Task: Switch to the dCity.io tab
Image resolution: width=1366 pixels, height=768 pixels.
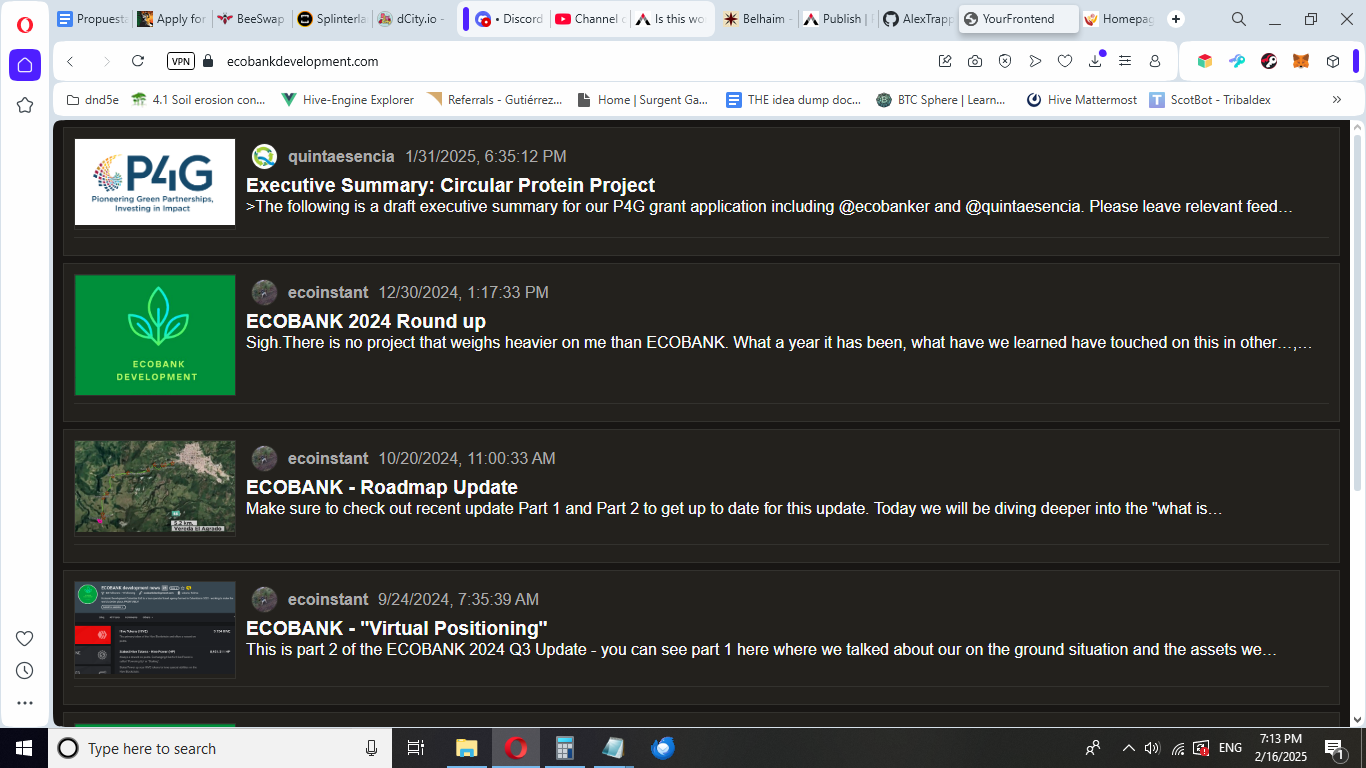Action: coord(413,19)
